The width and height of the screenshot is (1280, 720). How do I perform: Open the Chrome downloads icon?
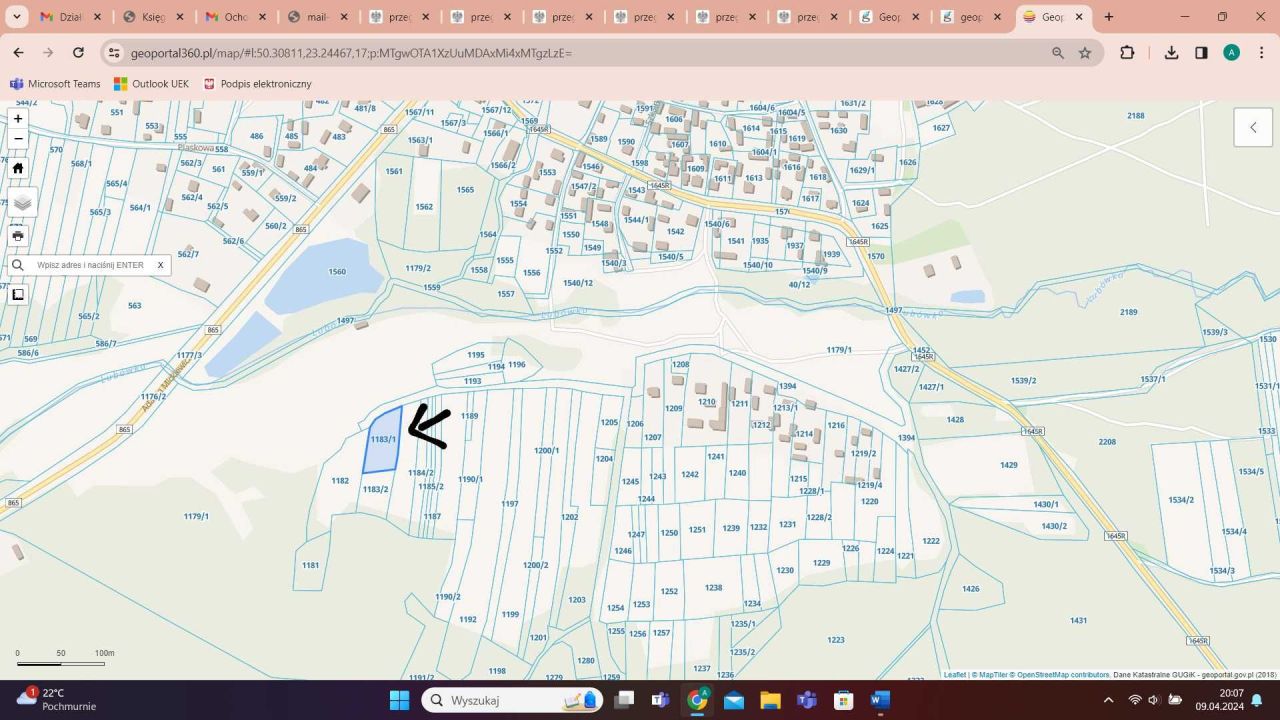(x=1171, y=53)
